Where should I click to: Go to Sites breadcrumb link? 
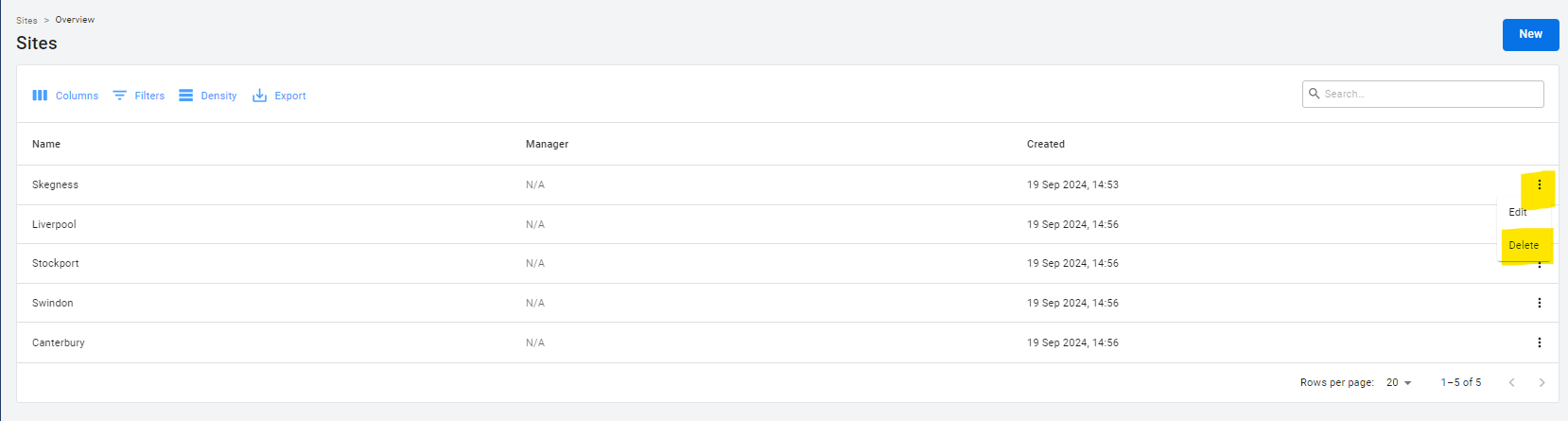click(x=26, y=20)
